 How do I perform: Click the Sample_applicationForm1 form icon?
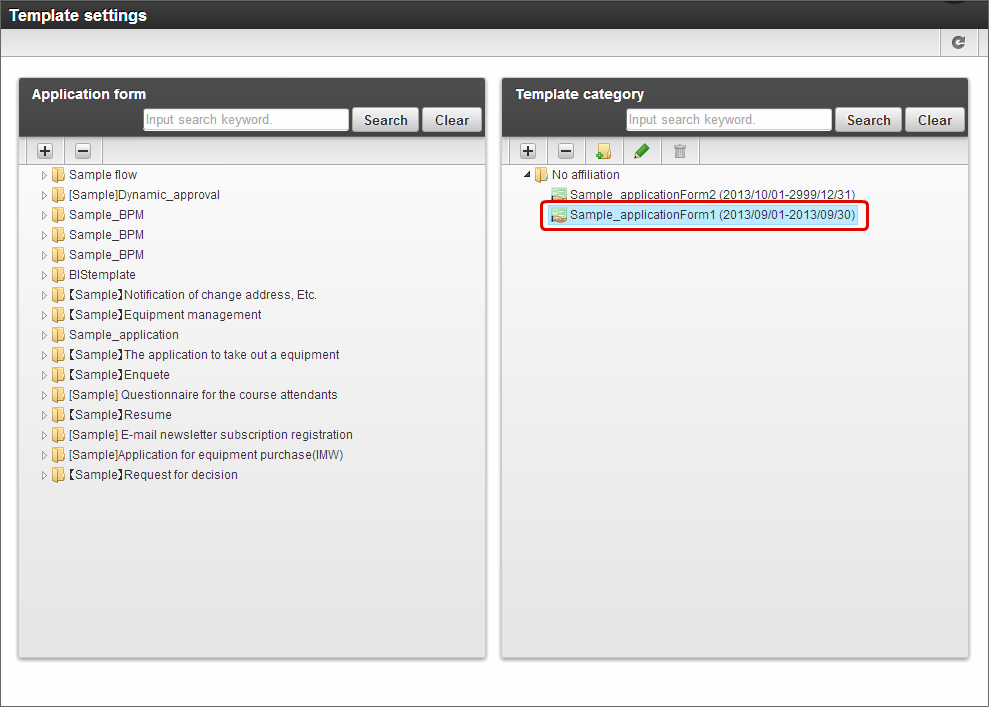pyautogui.click(x=559, y=215)
